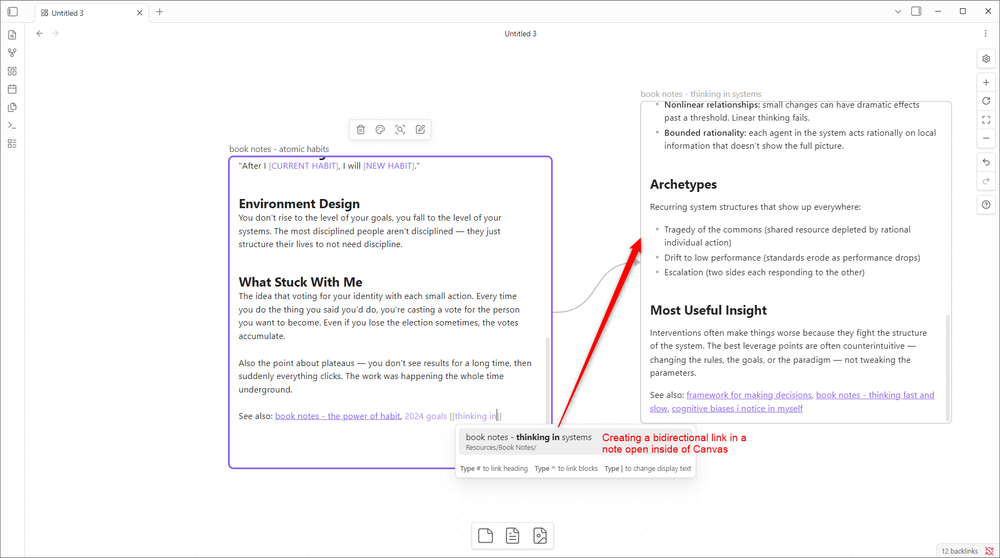
Task: Zoom out on the canvas
Action: coord(986,138)
